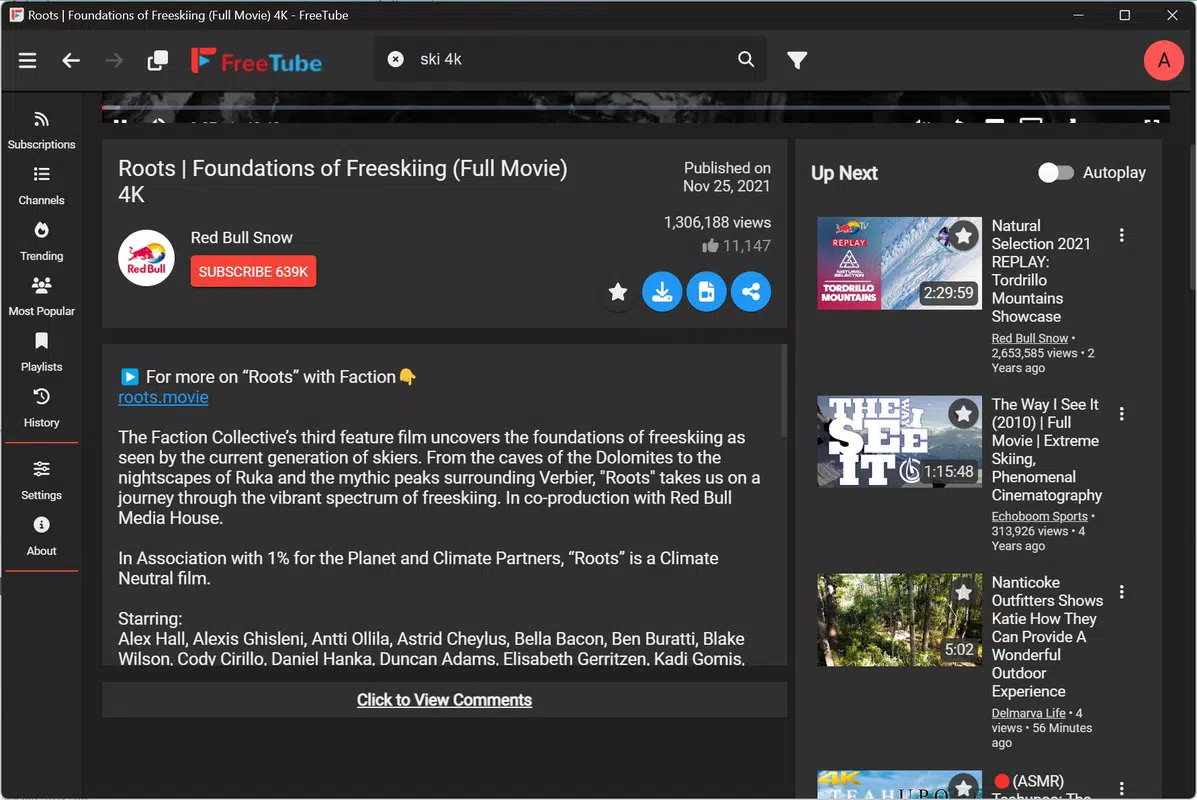The height and width of the screenshot is (800, 1197).
Task: Open the hamburger menu to collapse sidebar
Action: coord(27,60)
